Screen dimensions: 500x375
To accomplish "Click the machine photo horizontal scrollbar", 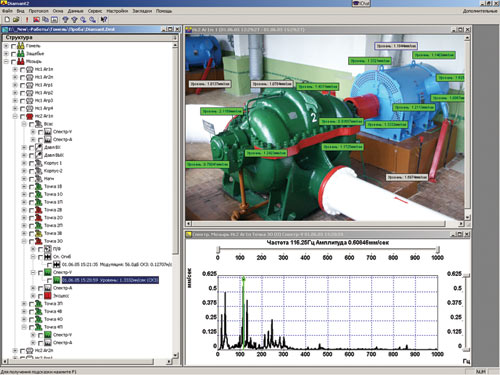I will pos(325,223).
